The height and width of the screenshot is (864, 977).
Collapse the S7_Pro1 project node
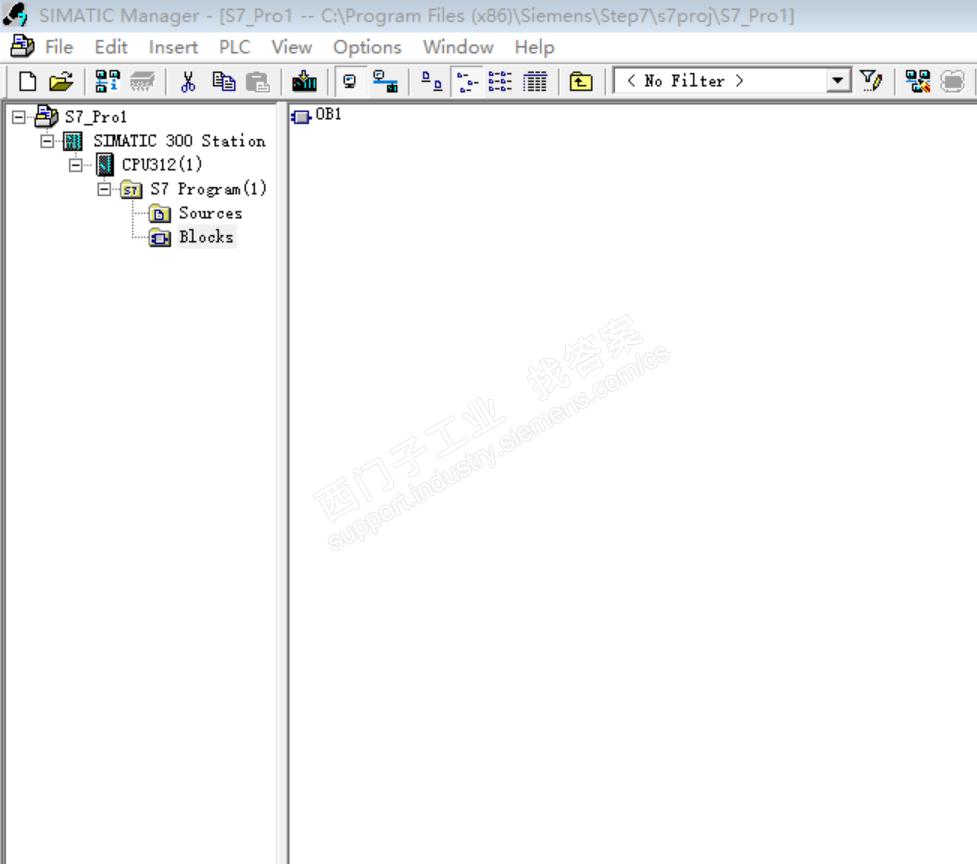[19, 117]
